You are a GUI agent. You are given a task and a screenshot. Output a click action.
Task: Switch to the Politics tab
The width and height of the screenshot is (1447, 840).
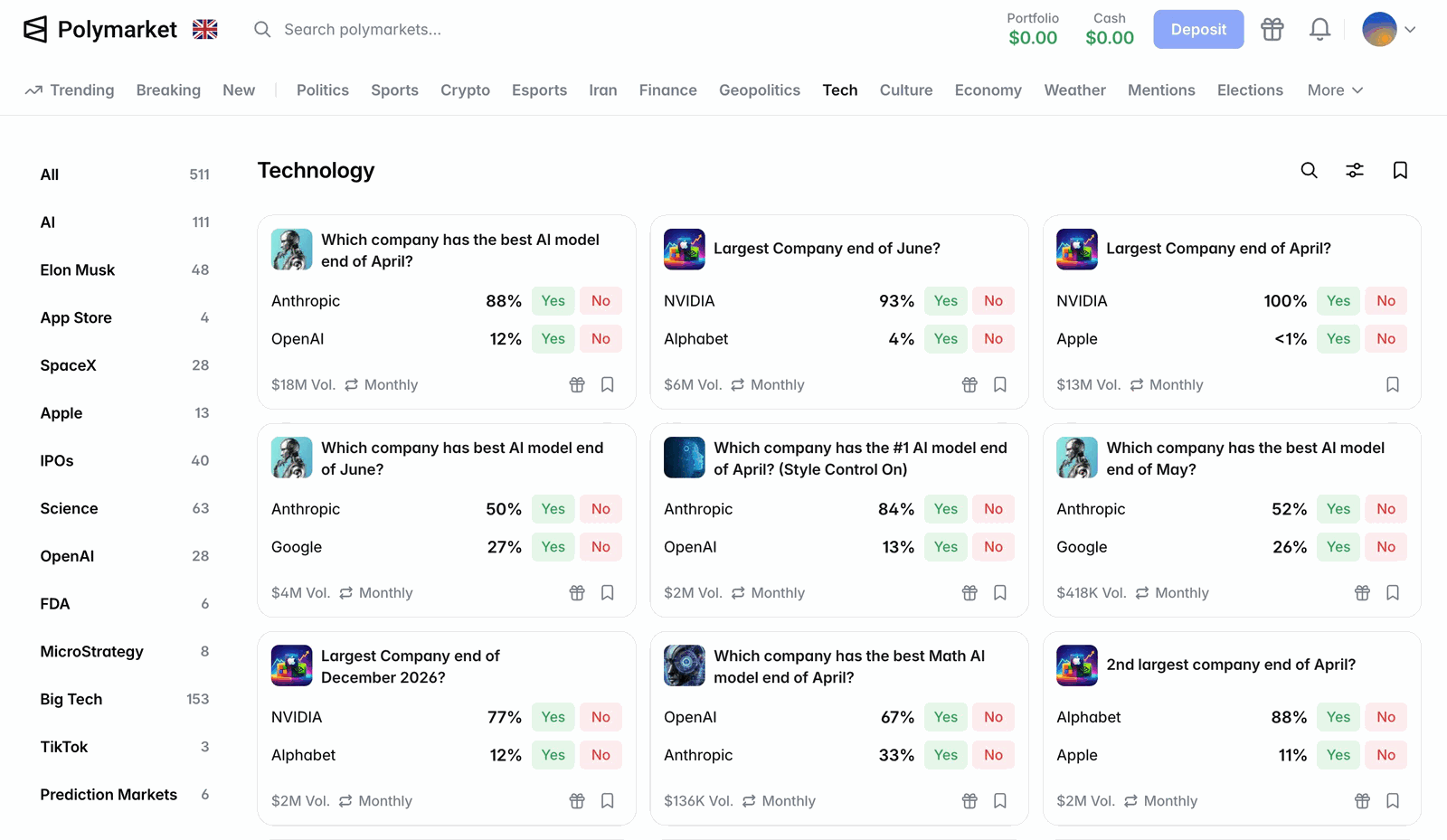pos(322,90)
